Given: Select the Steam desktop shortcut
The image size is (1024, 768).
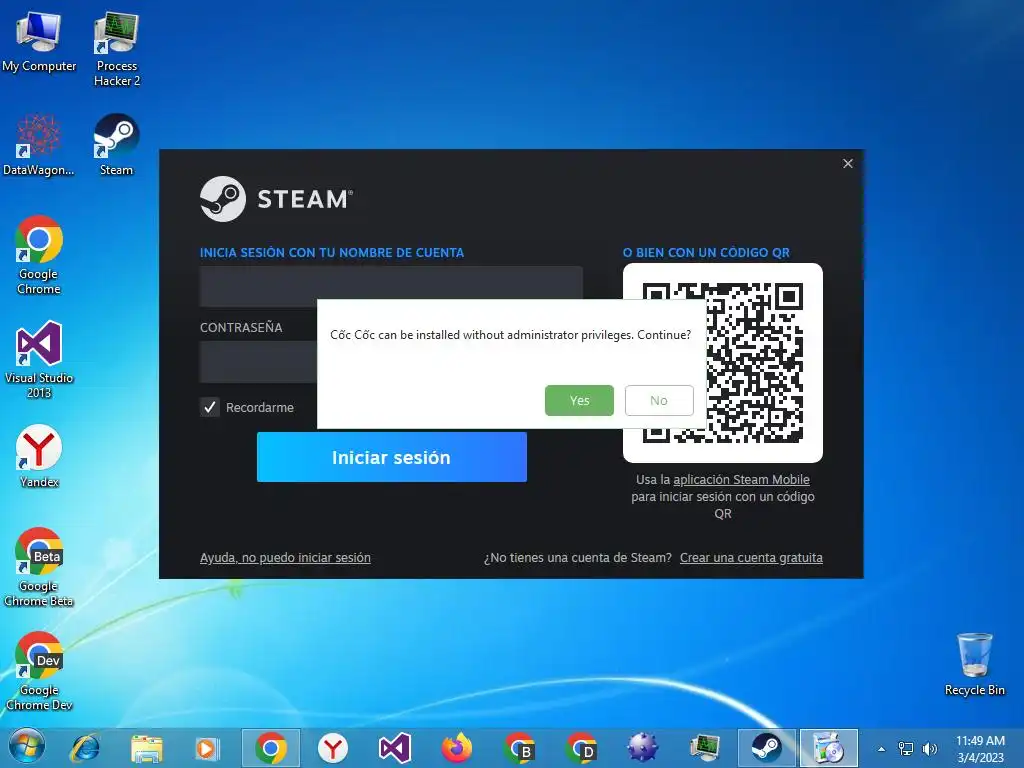Looking at the screenshot, I should (x=116, y=145).
